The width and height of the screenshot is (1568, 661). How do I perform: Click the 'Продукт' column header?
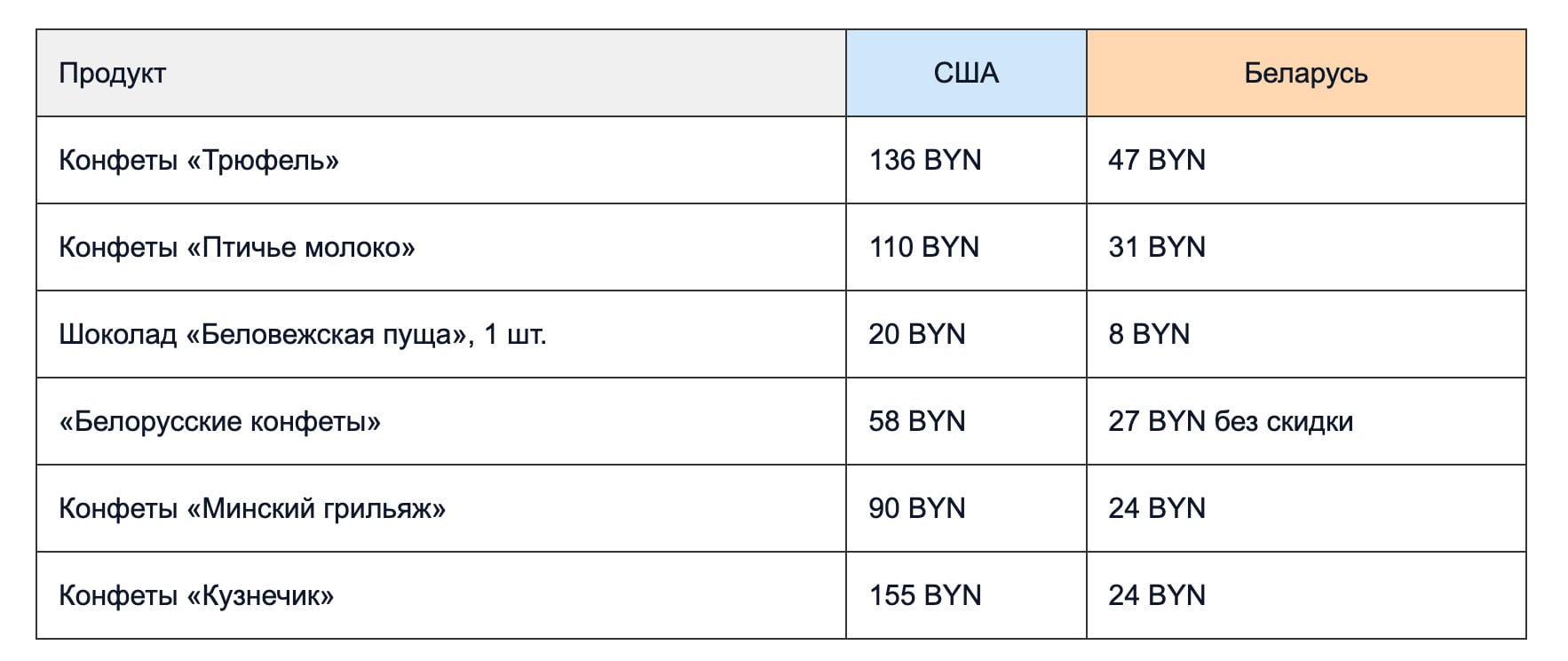[113, 73]
